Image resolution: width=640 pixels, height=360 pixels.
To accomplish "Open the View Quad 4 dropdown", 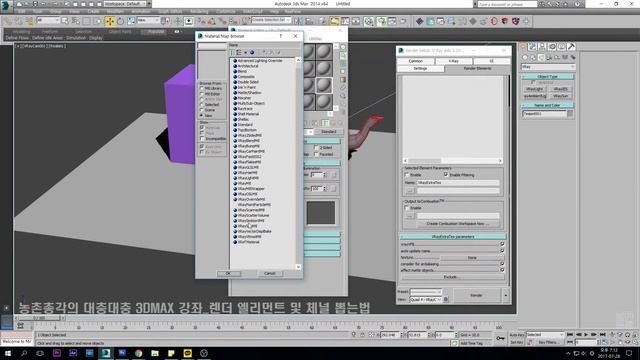I will pyautogui.click(x=426, y=299).
